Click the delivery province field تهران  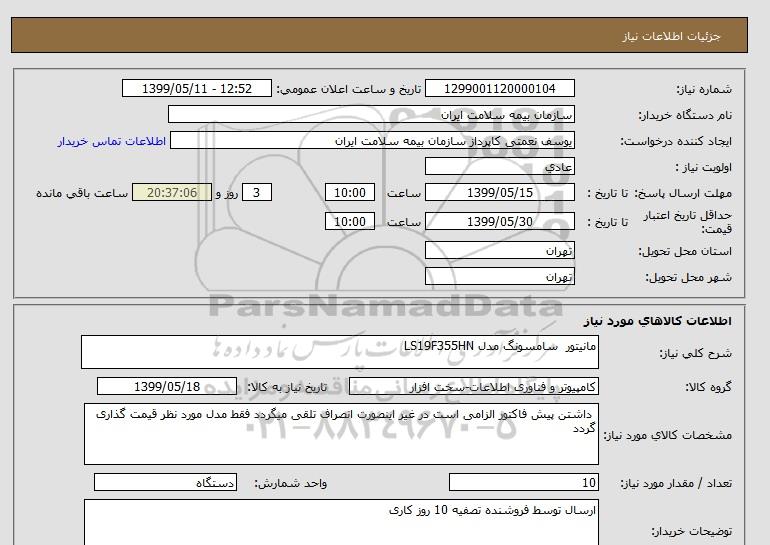pos(499,250)
